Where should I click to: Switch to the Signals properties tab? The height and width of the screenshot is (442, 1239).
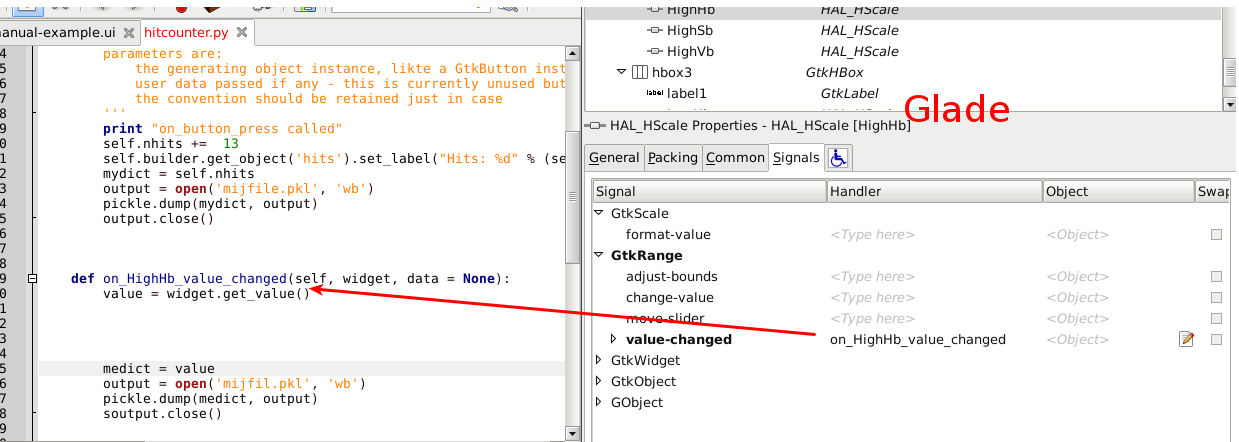[796, 158]
